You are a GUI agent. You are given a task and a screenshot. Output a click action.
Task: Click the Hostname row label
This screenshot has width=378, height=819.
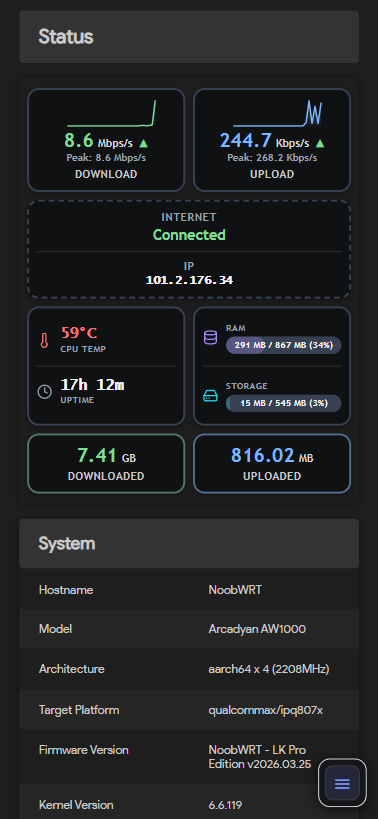point(66,590)
